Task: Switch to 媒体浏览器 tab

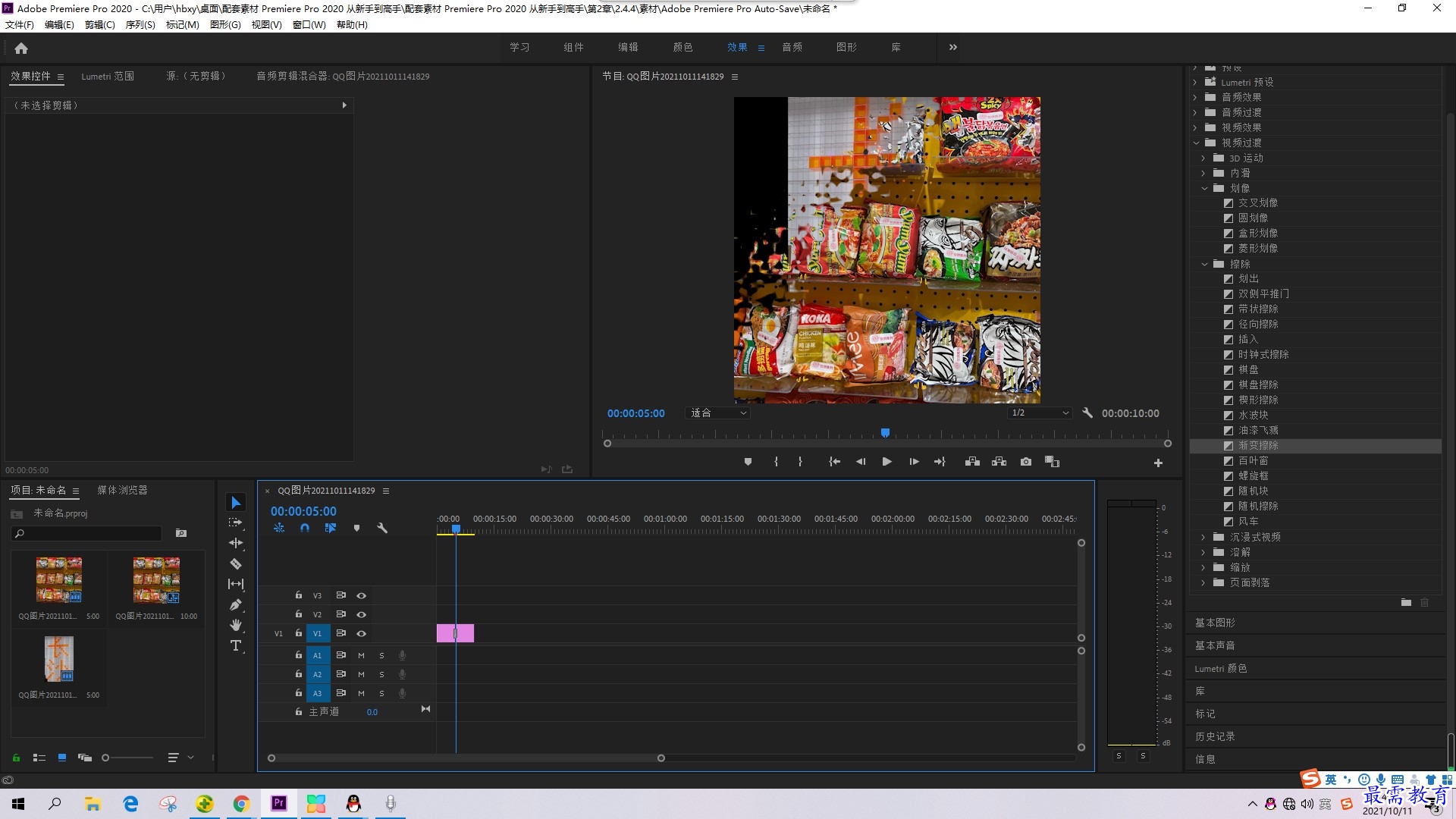Action: point(122,490)
